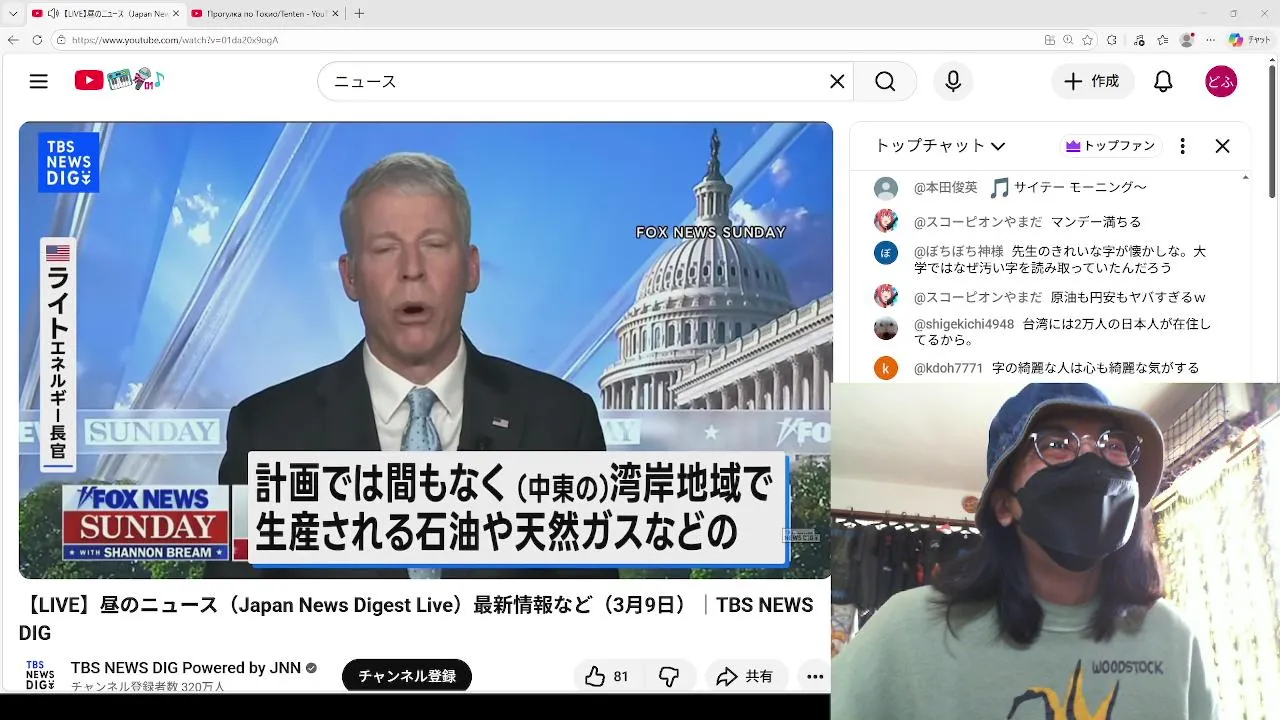This screenshot has height=720, width=1280.
Task: Open YouTube notifications bell
Action: point(1163,81)
